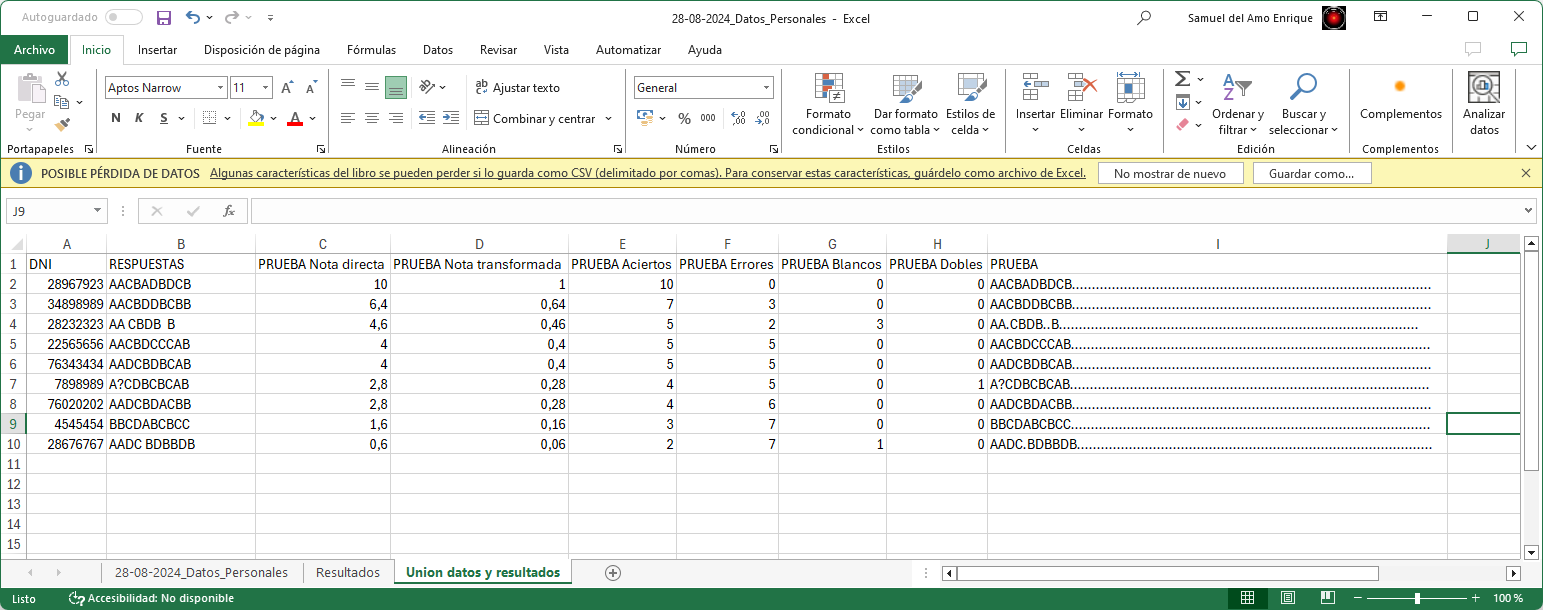Screen dimensions: 1543x610
Task: Toggle the Autoguardado switch
Action: (x=123, y=17)
